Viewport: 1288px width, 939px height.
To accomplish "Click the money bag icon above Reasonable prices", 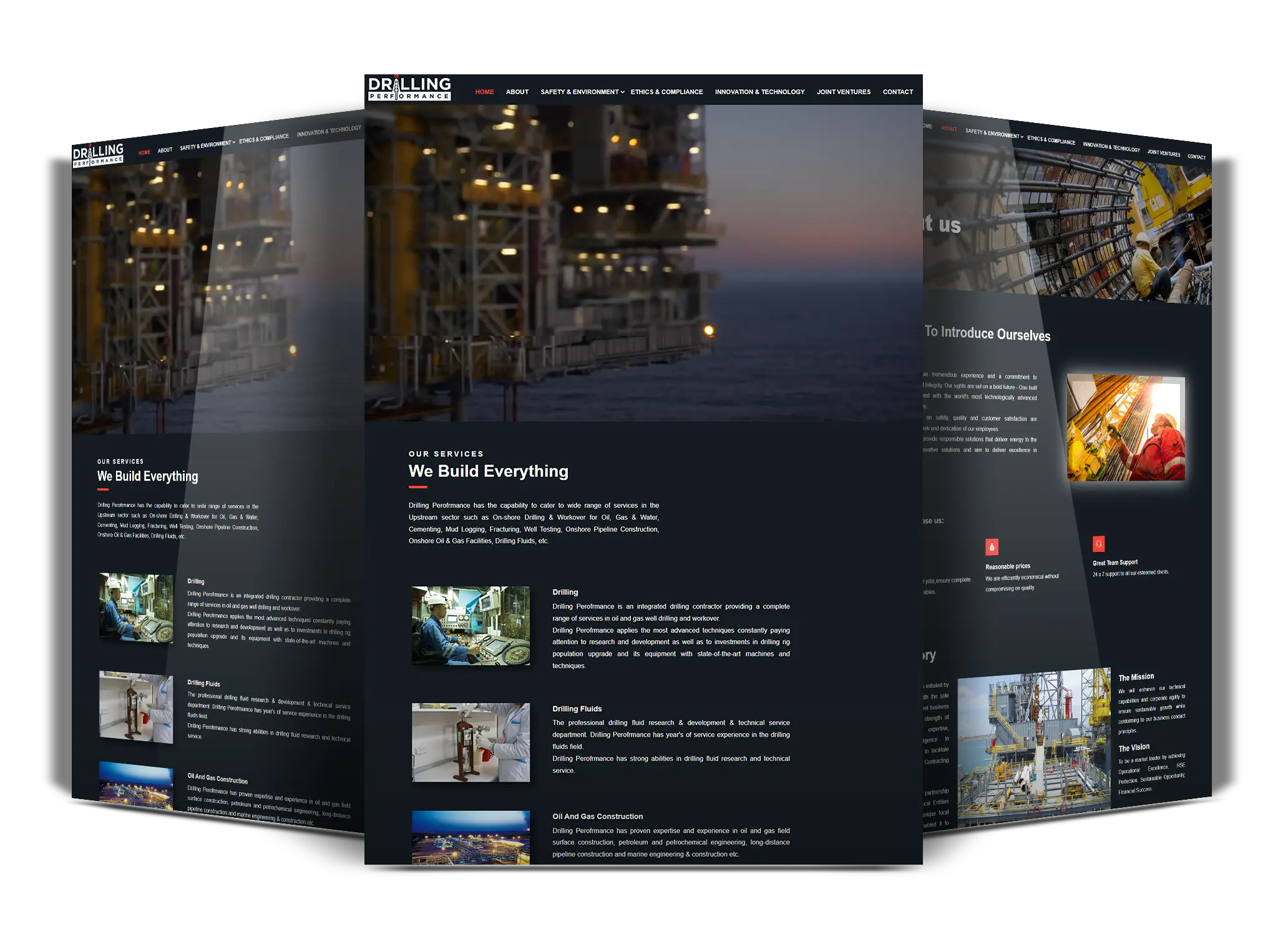I will click(x=992, y=547).
